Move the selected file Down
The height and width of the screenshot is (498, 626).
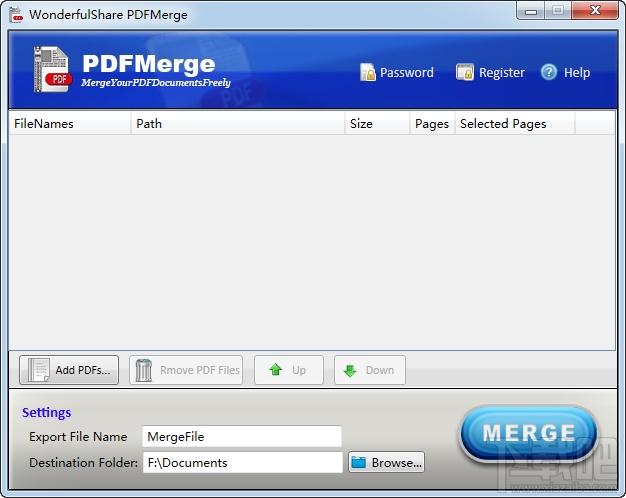(370, 370)
